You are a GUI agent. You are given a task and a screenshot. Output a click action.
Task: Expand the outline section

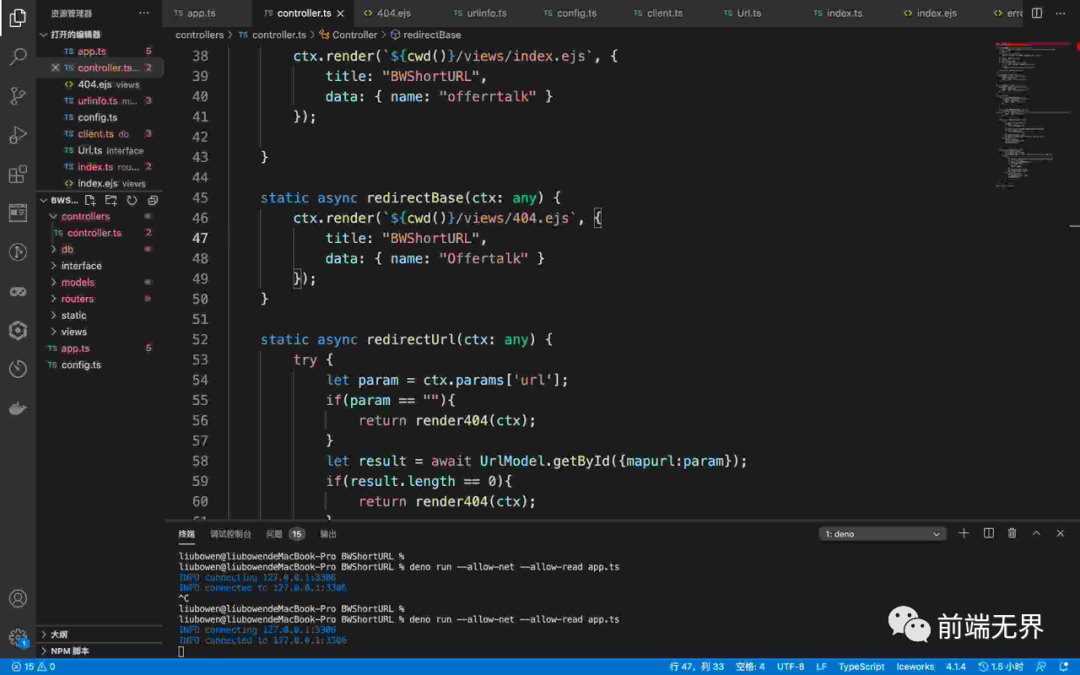click(100, 634)
